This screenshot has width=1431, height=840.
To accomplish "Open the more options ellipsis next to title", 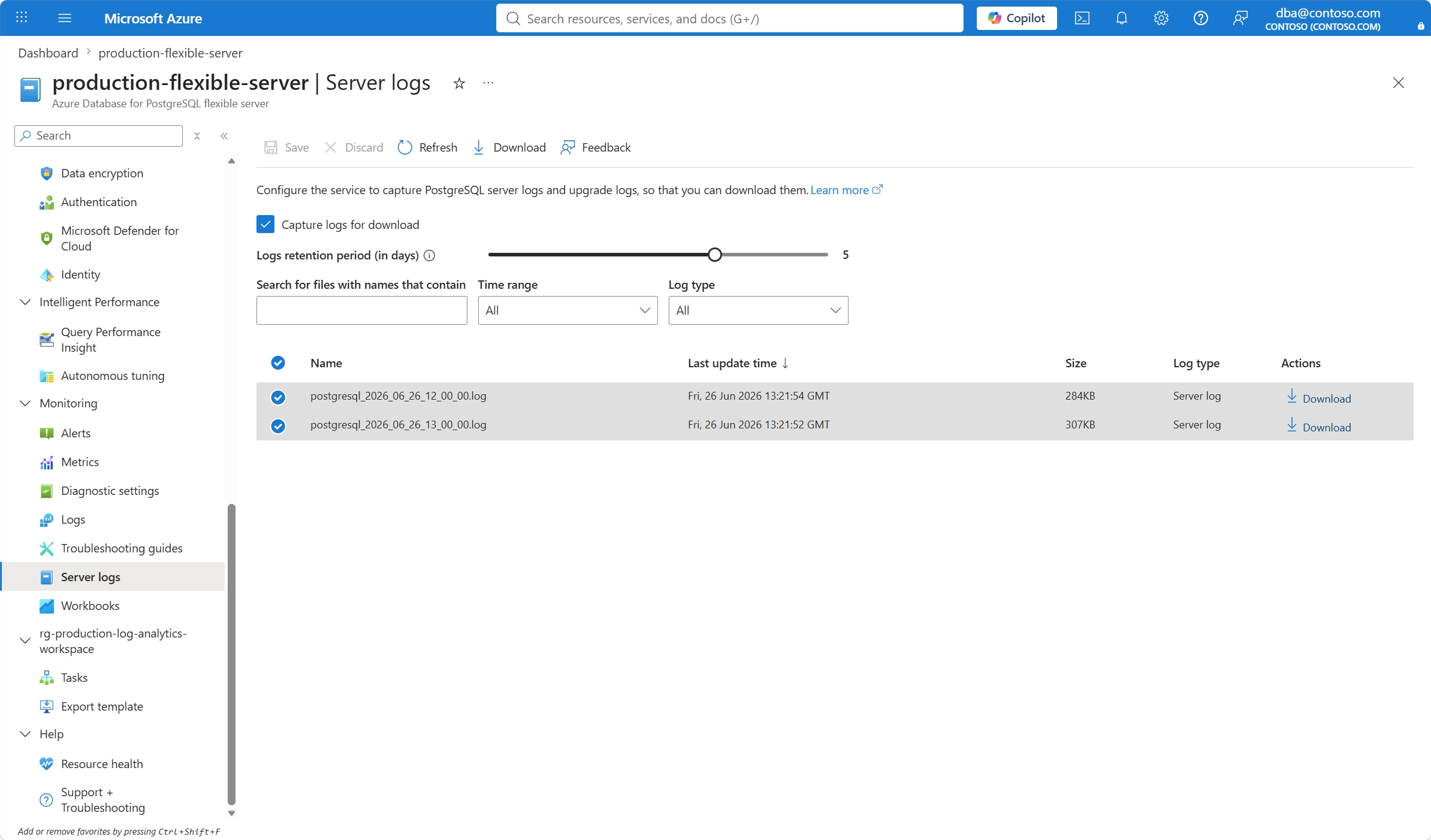I will click(488, 83).
